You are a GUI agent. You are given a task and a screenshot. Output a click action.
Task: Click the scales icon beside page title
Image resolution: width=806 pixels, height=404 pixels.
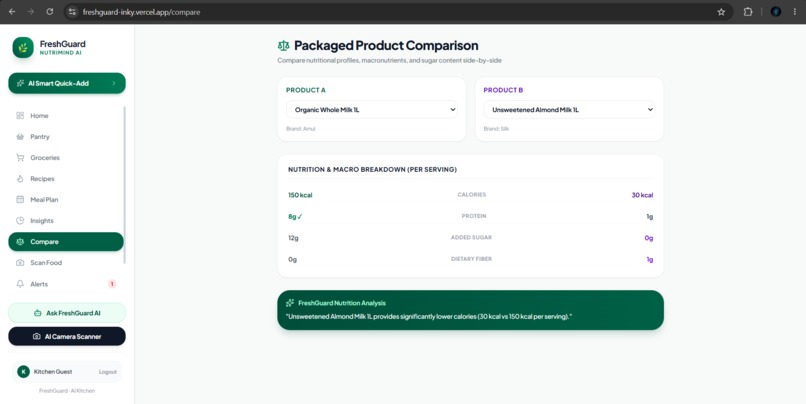tap(283, 46)
